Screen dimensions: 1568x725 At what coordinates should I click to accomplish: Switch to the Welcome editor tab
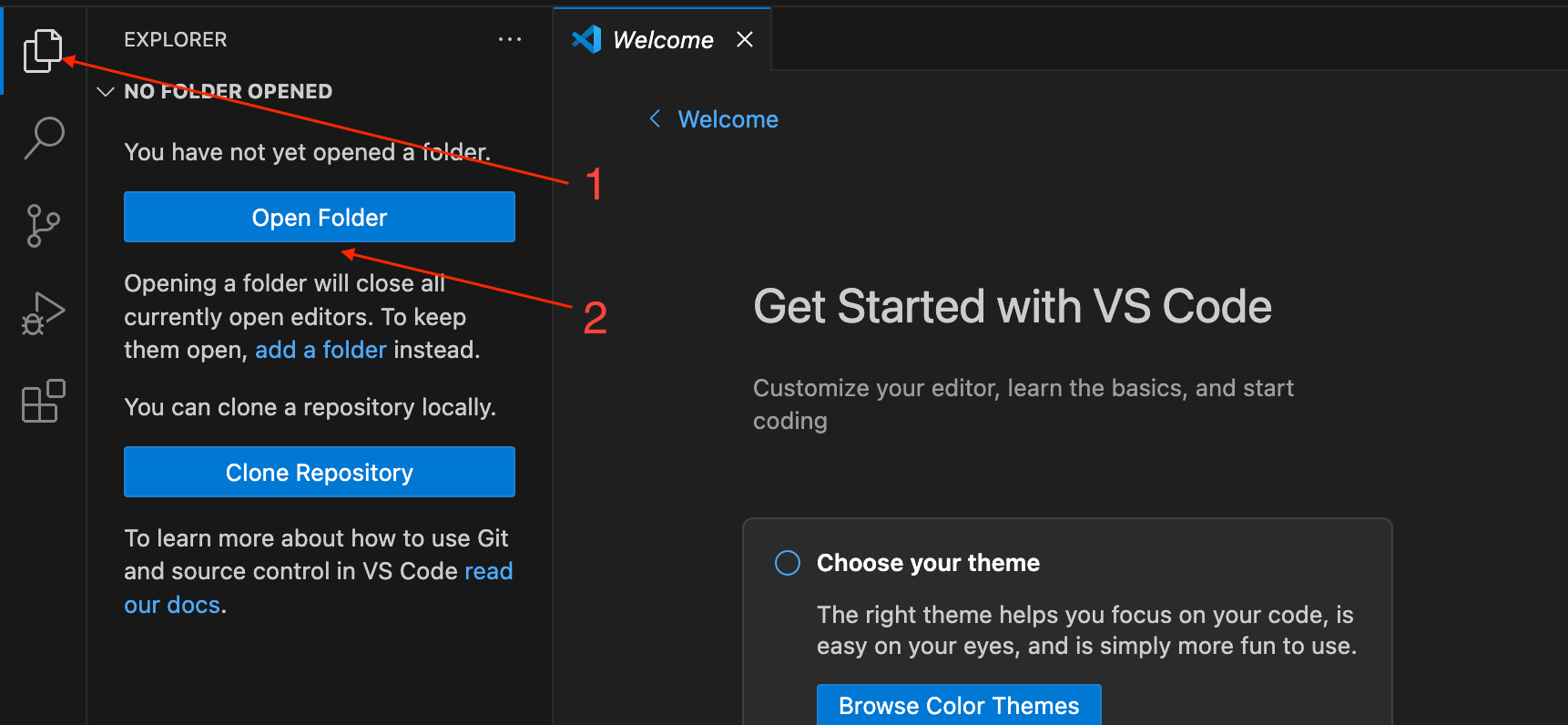[663, 40]
